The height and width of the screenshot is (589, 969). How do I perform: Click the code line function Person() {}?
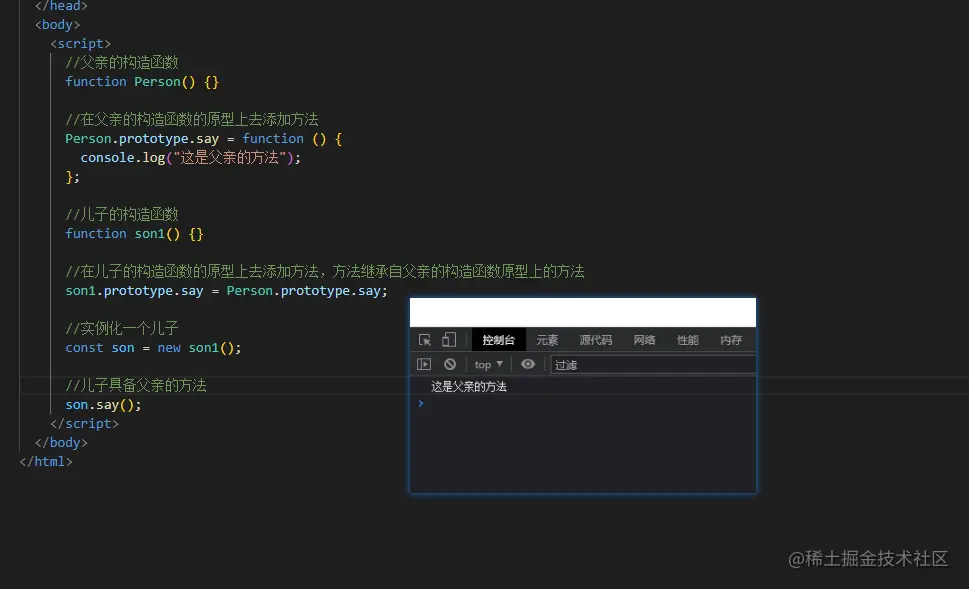[142, 82]
